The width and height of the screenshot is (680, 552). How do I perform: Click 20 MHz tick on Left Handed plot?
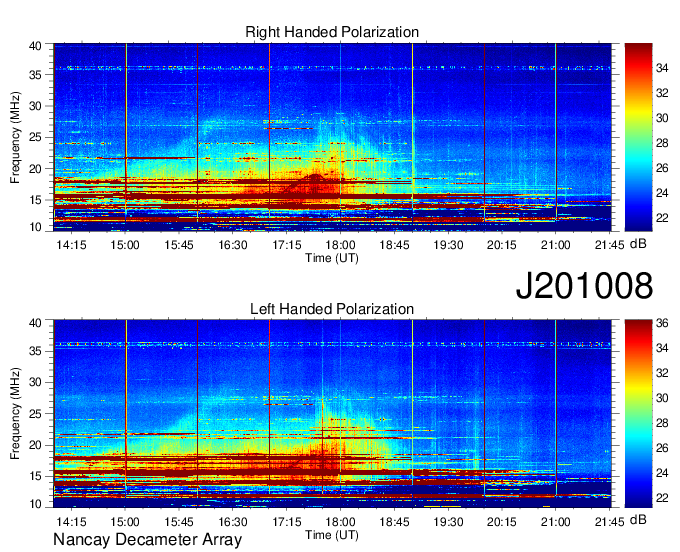[x=35, y=445]
